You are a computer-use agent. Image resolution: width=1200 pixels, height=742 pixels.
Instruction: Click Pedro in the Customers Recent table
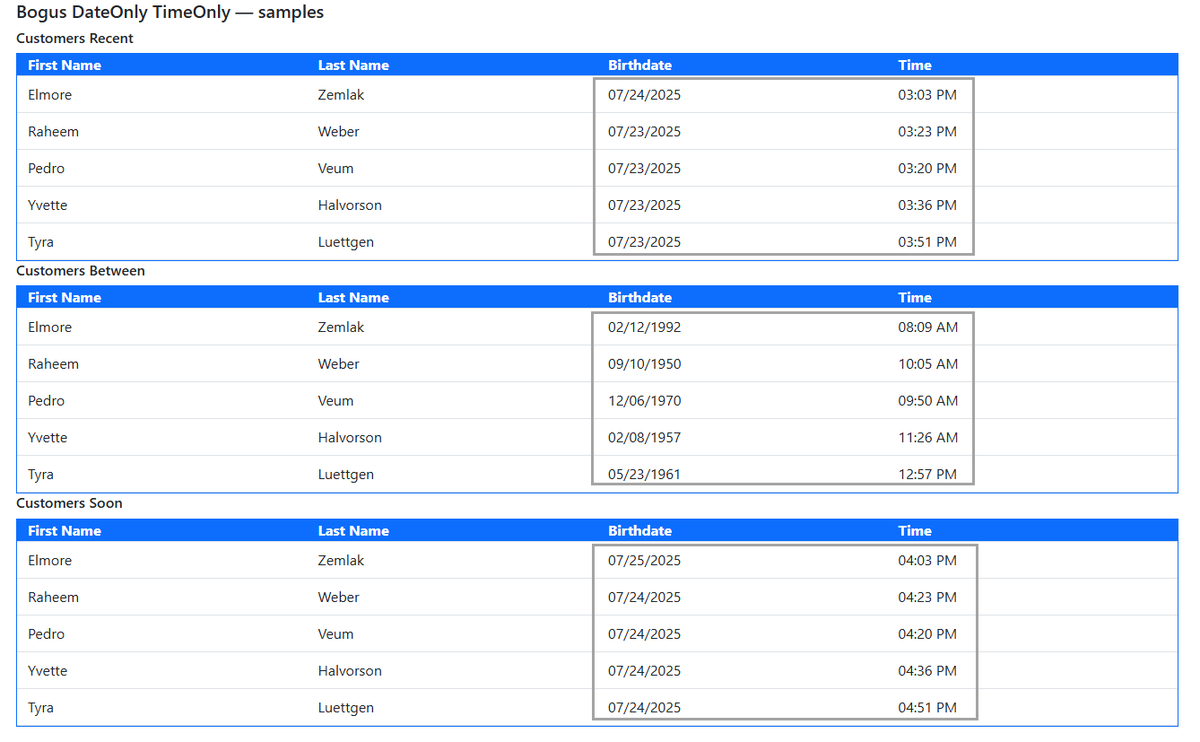[46, 168]
